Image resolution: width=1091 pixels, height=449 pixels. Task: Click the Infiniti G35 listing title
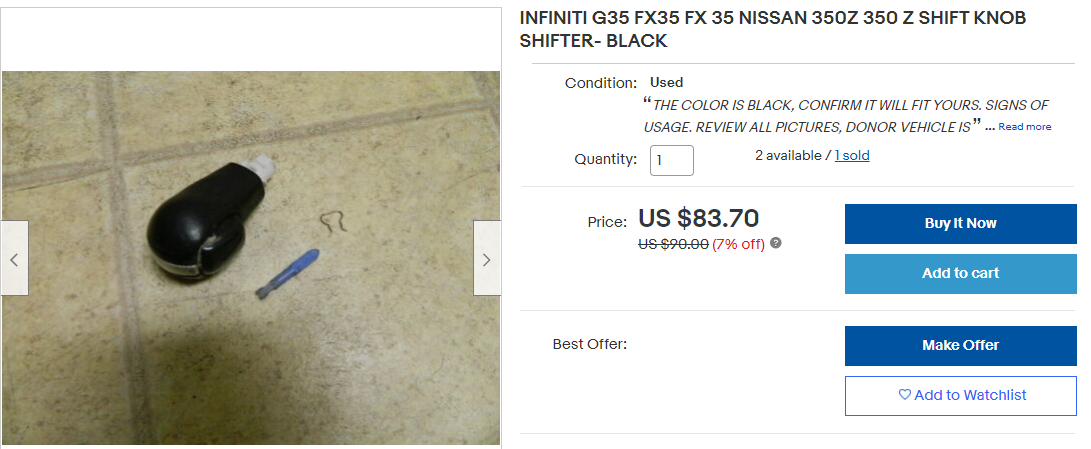click(x=772, y=30)
